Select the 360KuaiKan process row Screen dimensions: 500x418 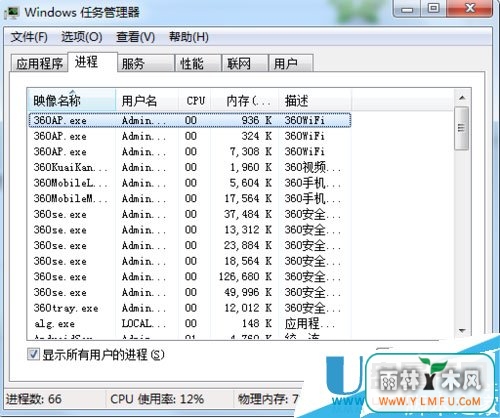(190, 167)
